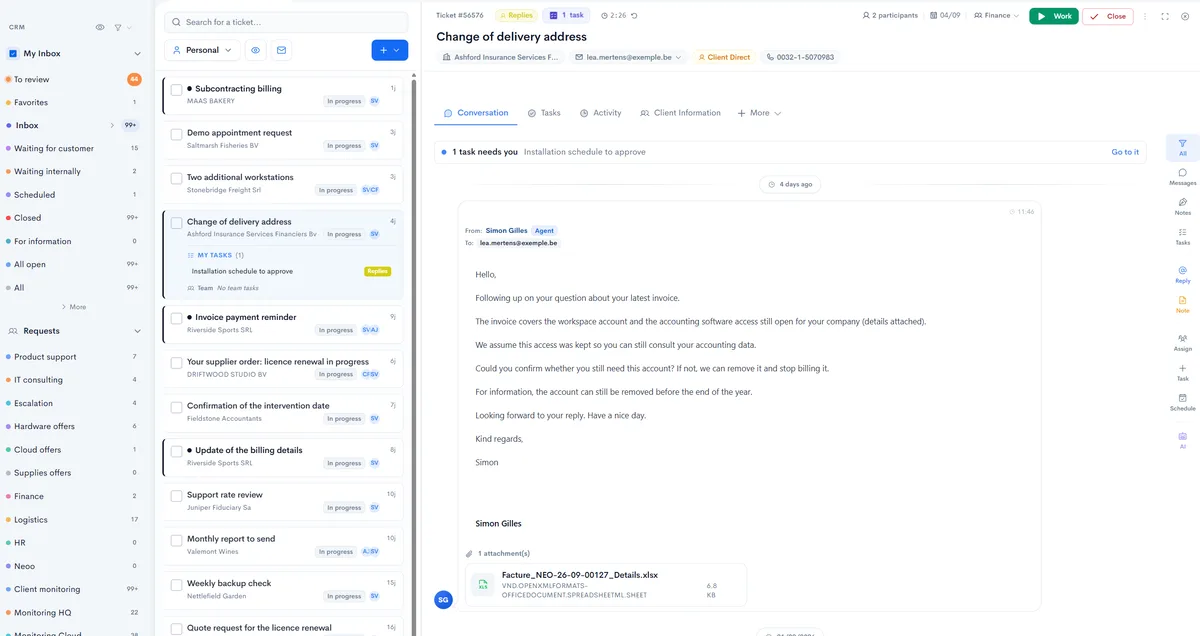Expand the Inbox folder arrow
Screen dimensions: 1200x636
click(112, 126)
